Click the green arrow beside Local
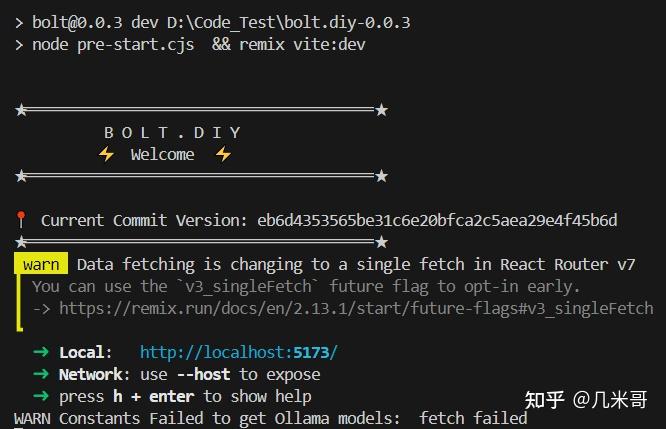The width and height of the screenshot is (666, 429). point(41,352)
